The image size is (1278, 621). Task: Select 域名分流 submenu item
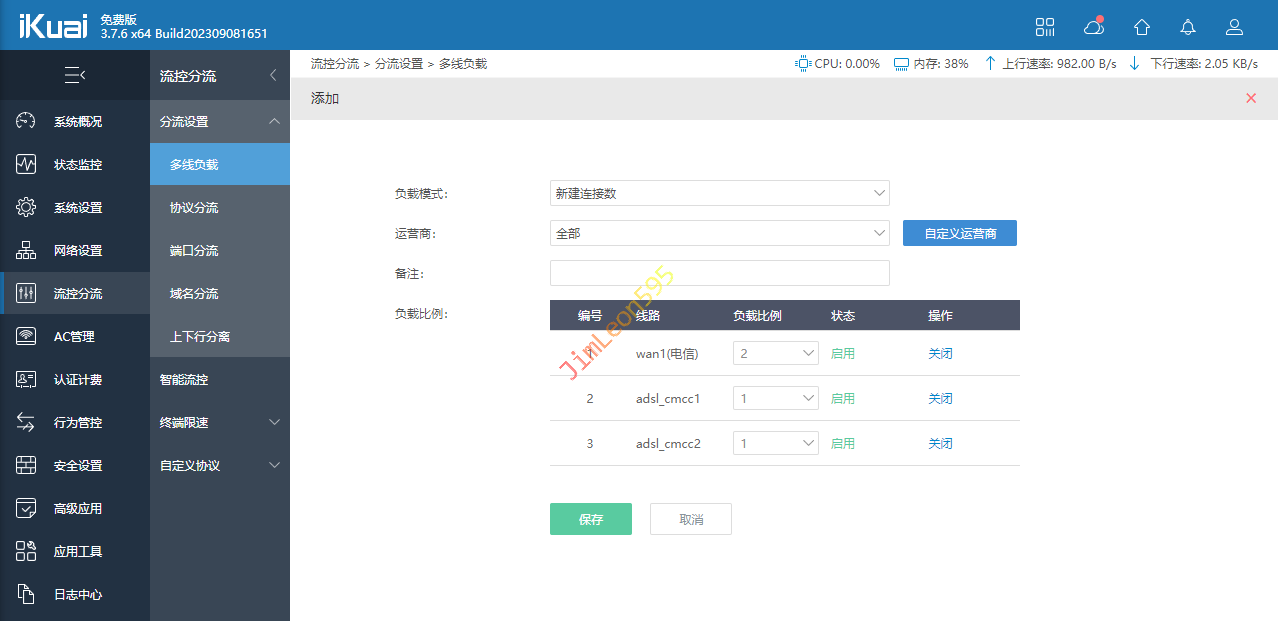click(194, 294)
